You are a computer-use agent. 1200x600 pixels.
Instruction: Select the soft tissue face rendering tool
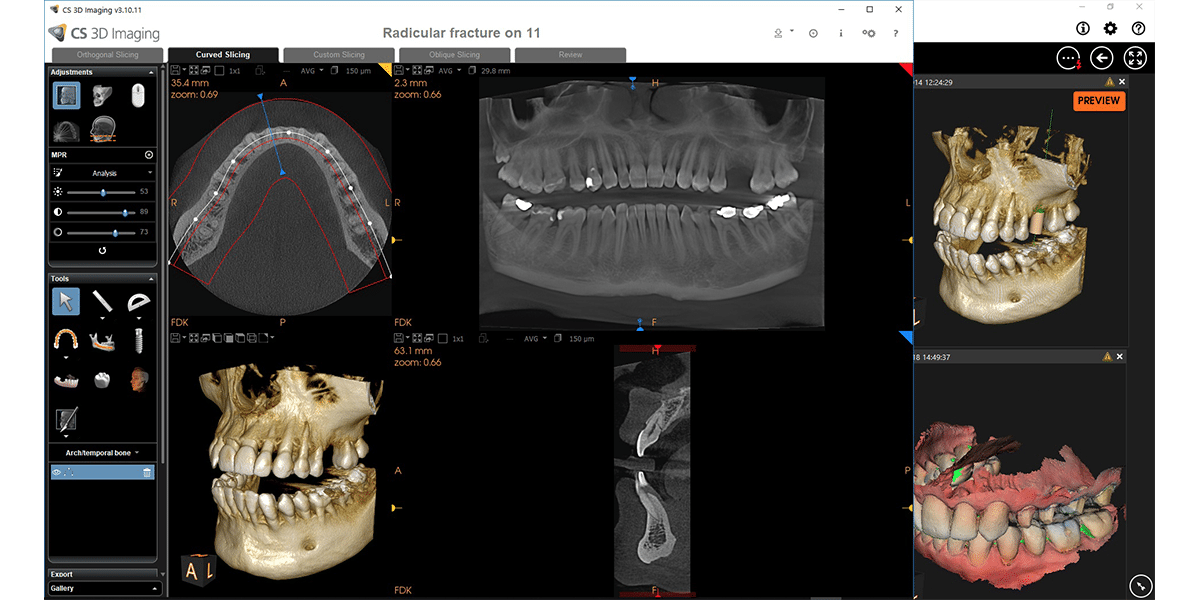pos(139,379)
